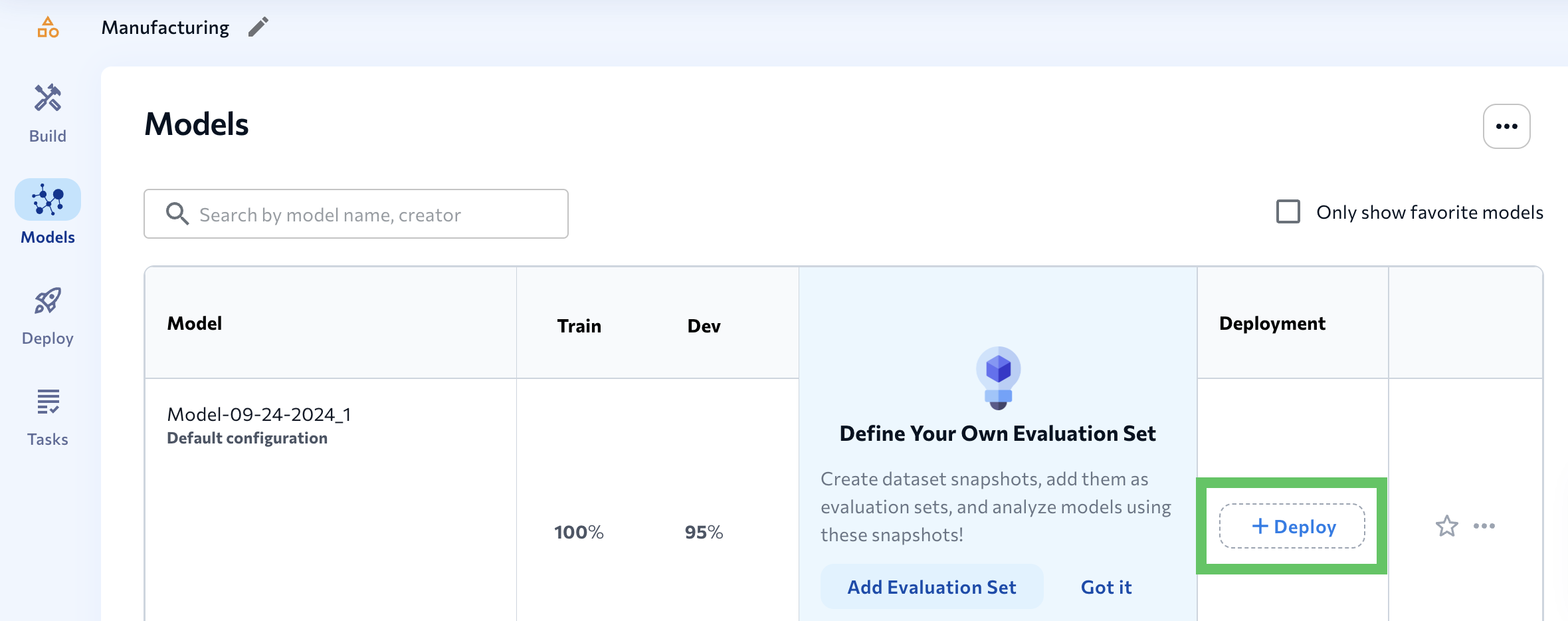Favorite Model-09-24-2024_1 with star icon
The width and height of the screenshot is (1568, 621).
1446,526
